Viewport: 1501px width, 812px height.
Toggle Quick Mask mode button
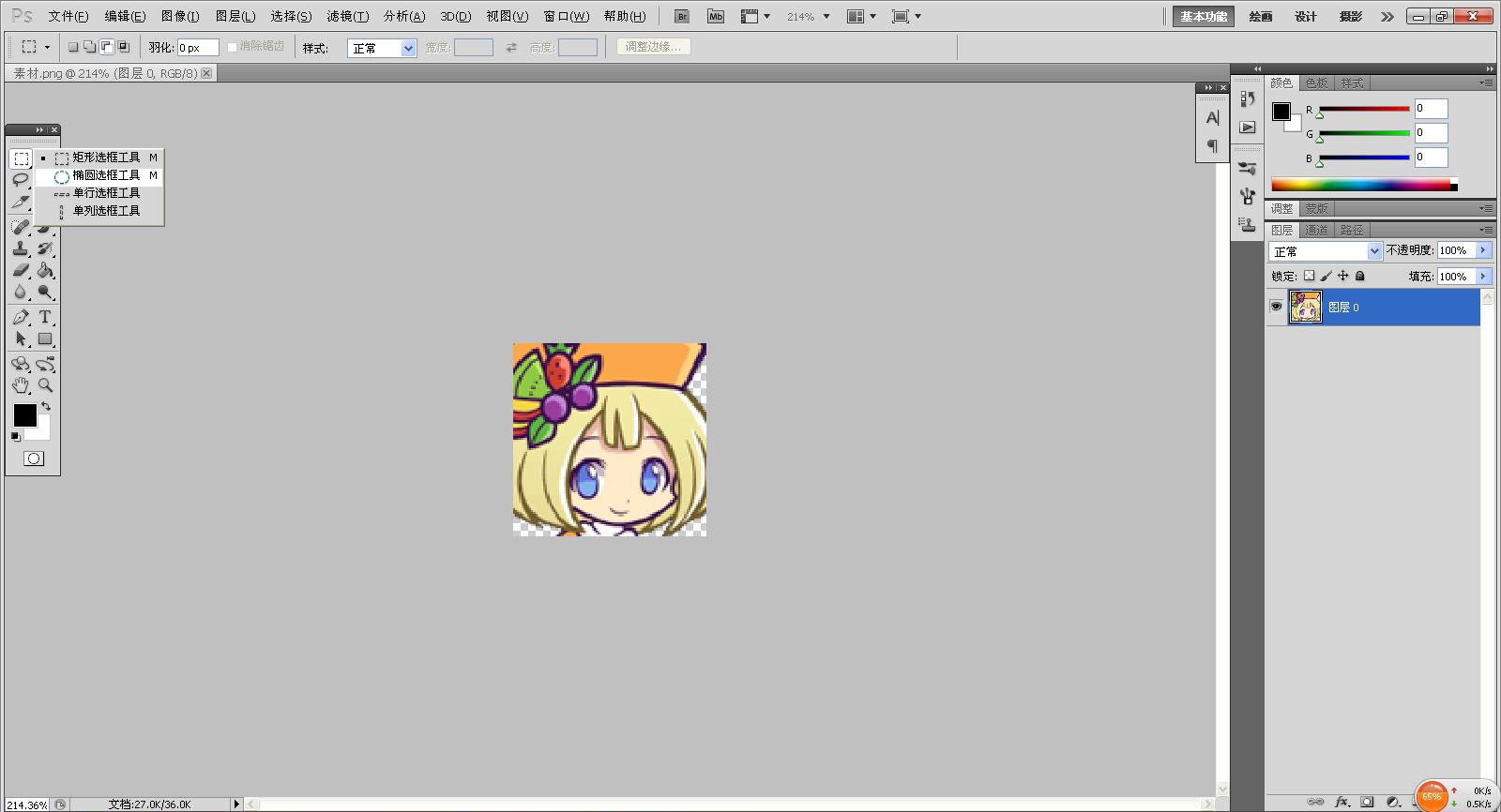34,459
